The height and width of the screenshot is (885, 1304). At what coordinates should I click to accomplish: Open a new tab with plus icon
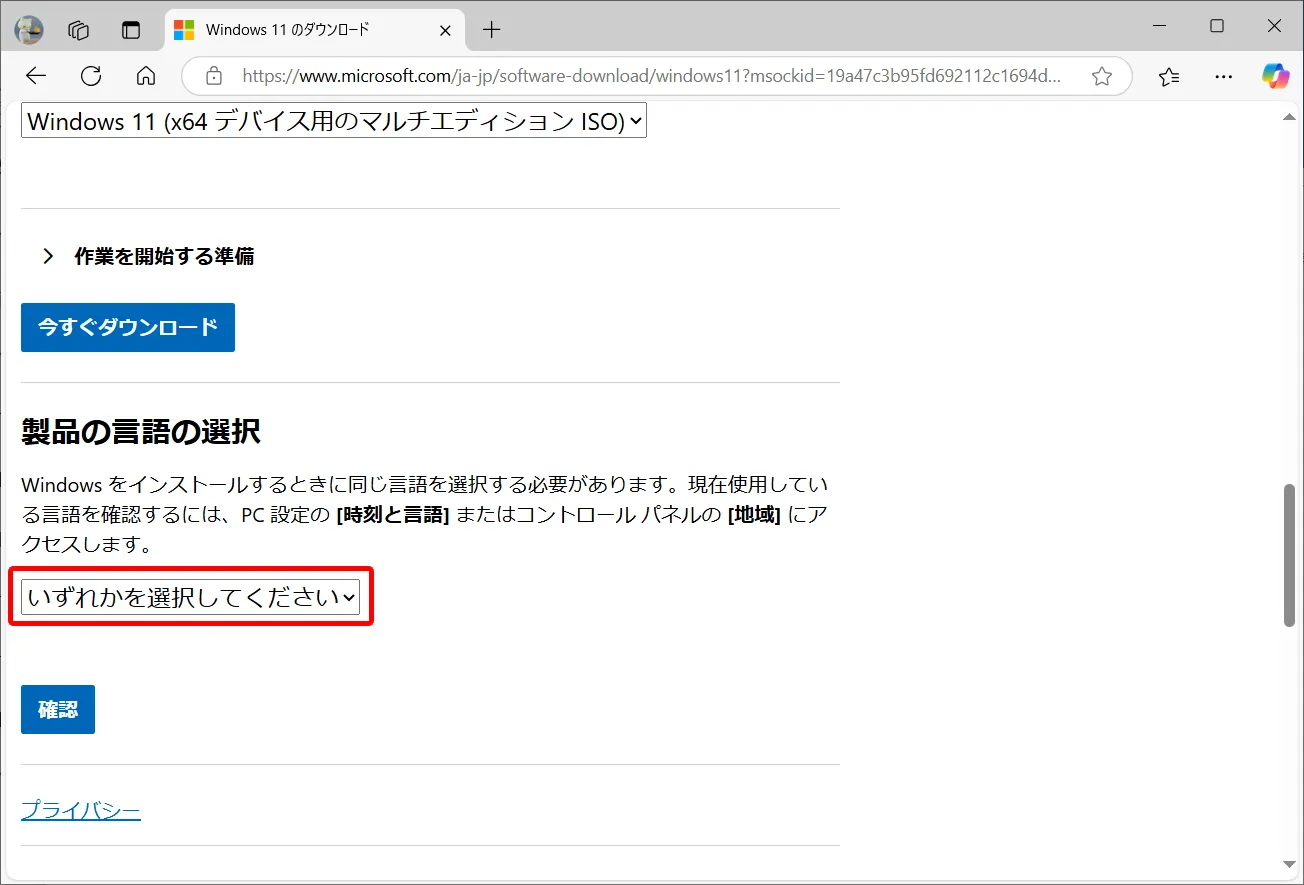pyautogui.click(x=491, y=30)
